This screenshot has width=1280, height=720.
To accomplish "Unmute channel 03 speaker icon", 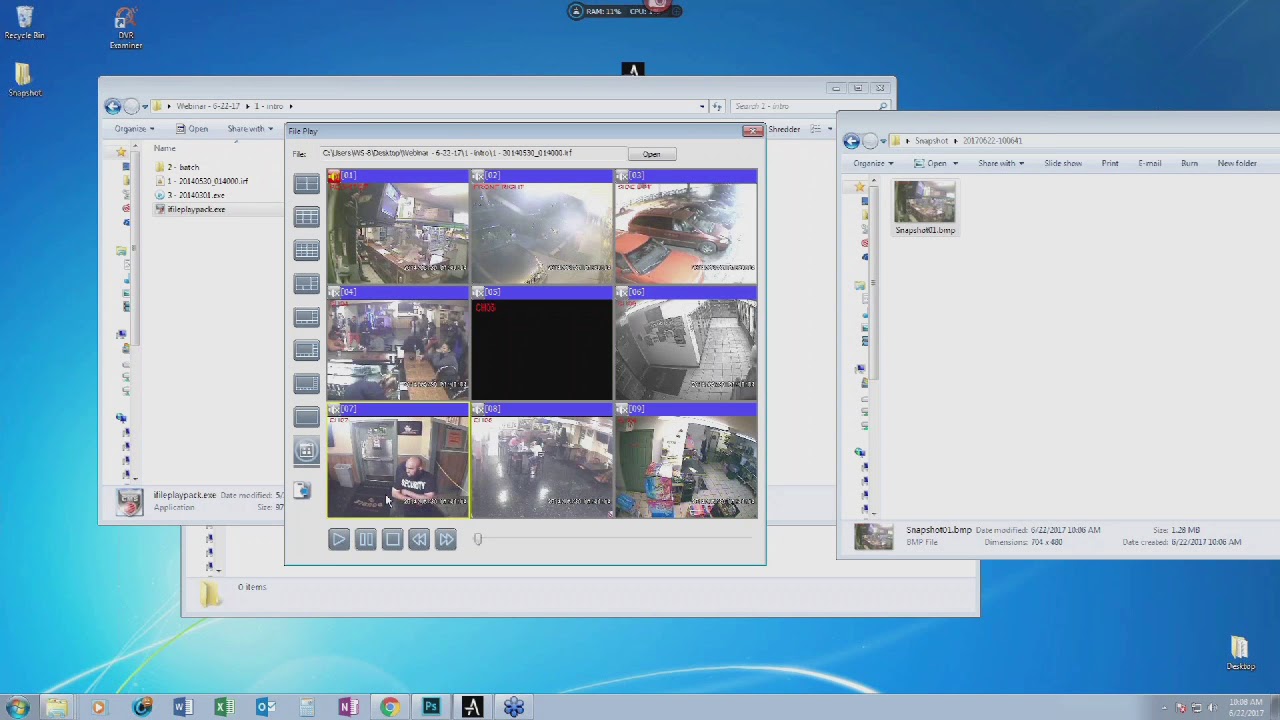I will 622,176.
